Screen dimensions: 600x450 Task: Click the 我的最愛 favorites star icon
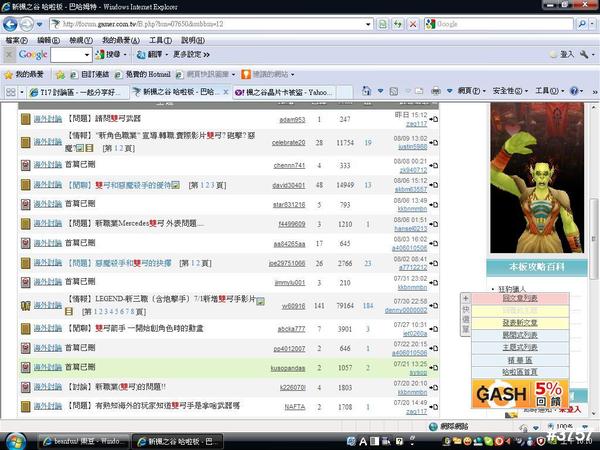(x=9, y=74)
